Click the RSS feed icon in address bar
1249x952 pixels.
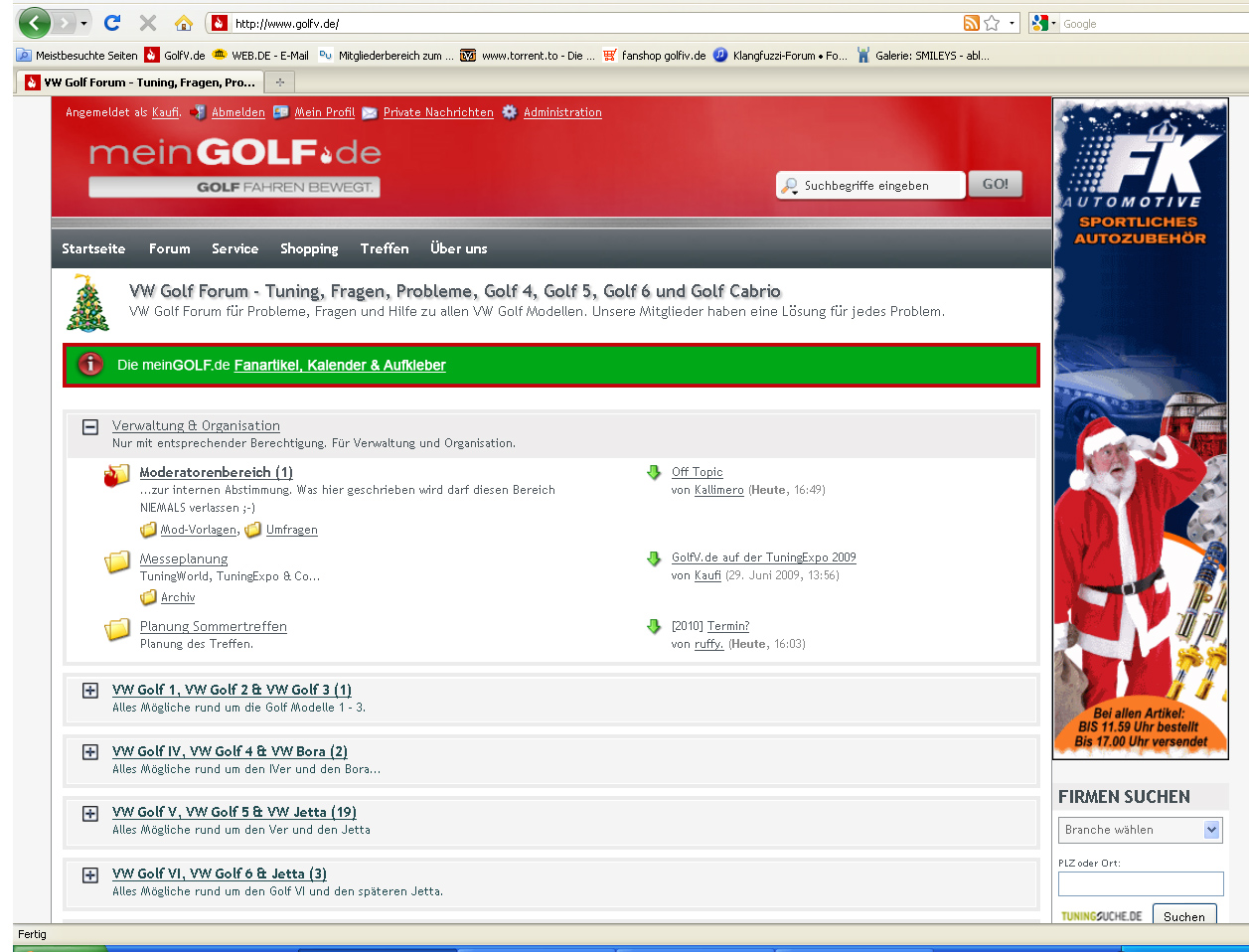pyautogui.click(x=971, y=23)
